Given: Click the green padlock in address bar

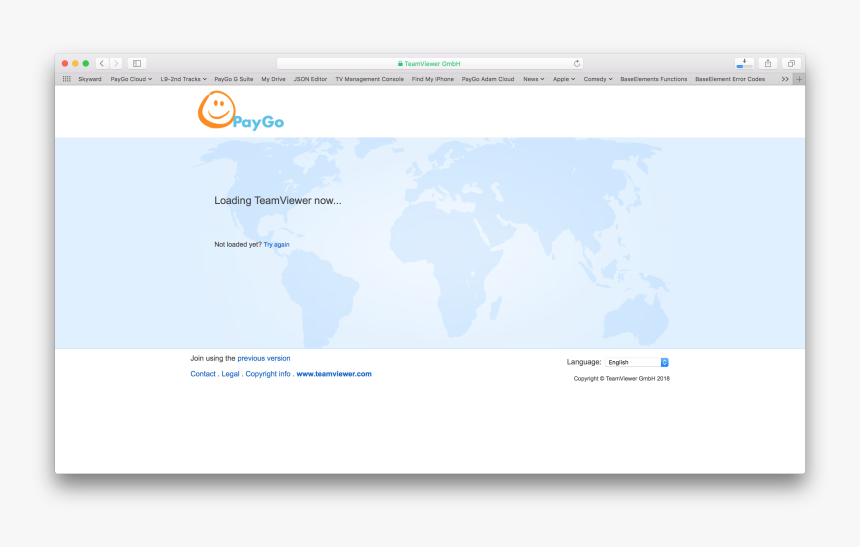Looking at the screenshot, I should coord(400,64).
